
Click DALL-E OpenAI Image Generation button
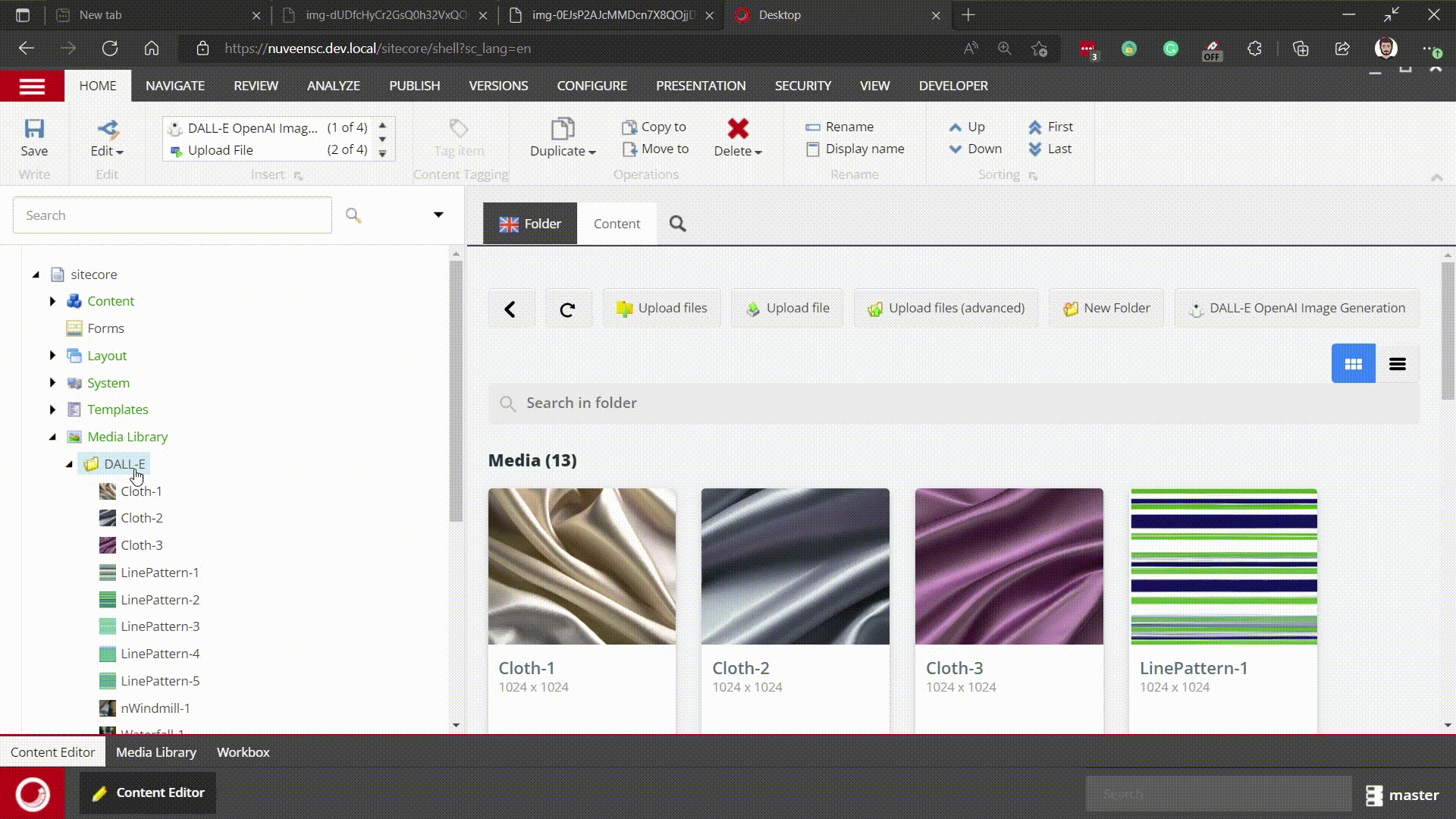[1297, 309]
